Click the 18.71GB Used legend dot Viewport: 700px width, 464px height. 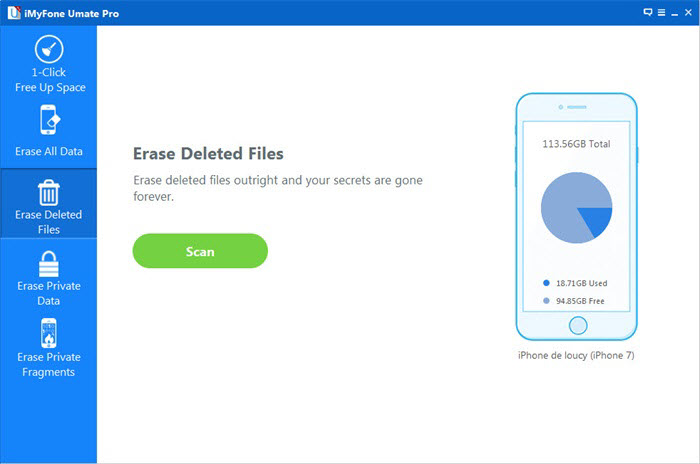[545, 283]
